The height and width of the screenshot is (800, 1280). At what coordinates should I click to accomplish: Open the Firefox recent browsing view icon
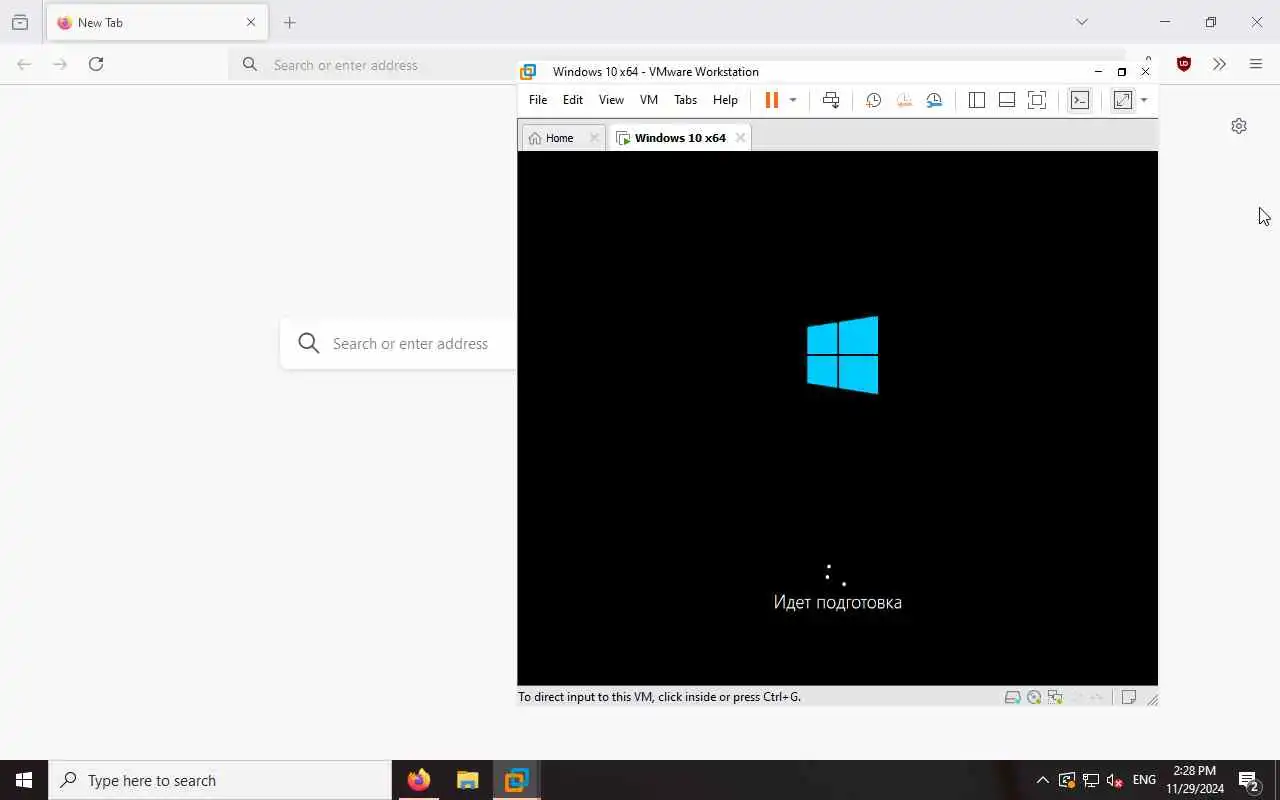pyautogui.click(x=20, y=22)
